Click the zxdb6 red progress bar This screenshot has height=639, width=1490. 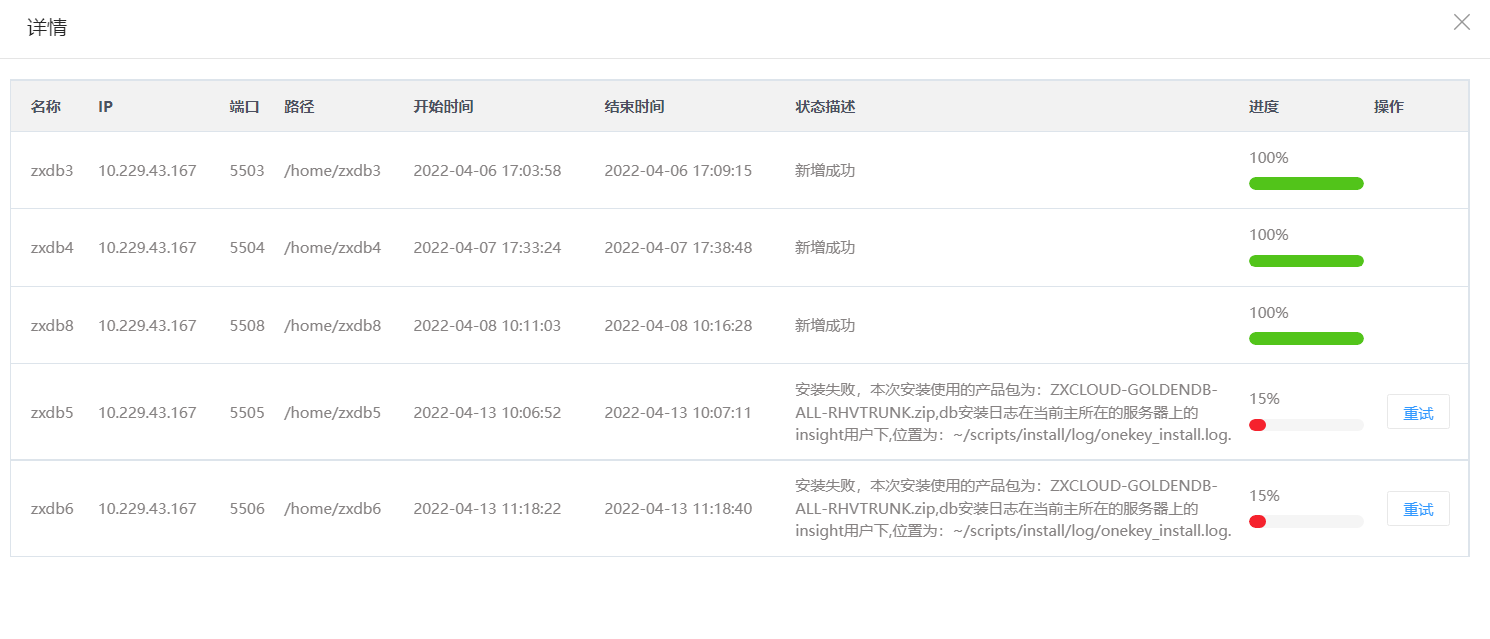point(1305,521)
